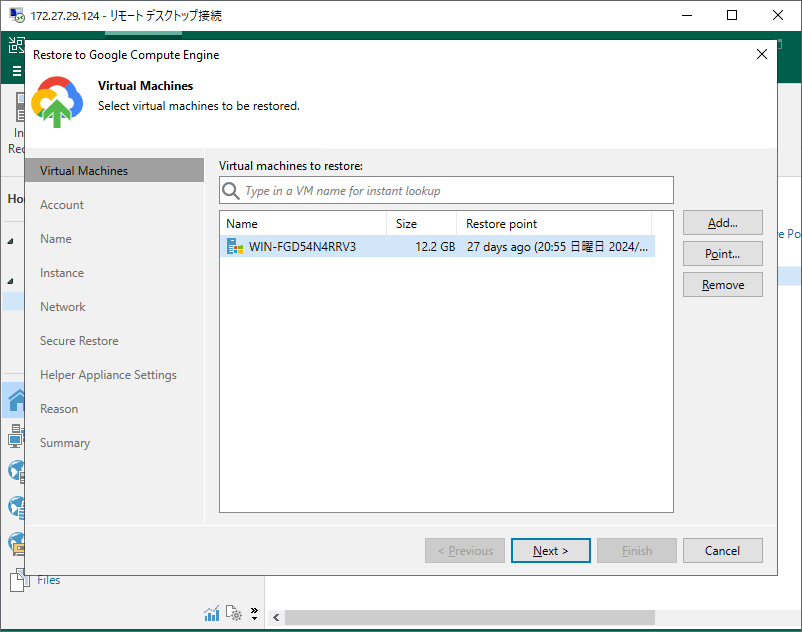Viewport: 802px width, 632px height.
Task: Go to the Helper Appliance Settings step
Action: pyautogui.click(x=108, y=375)
